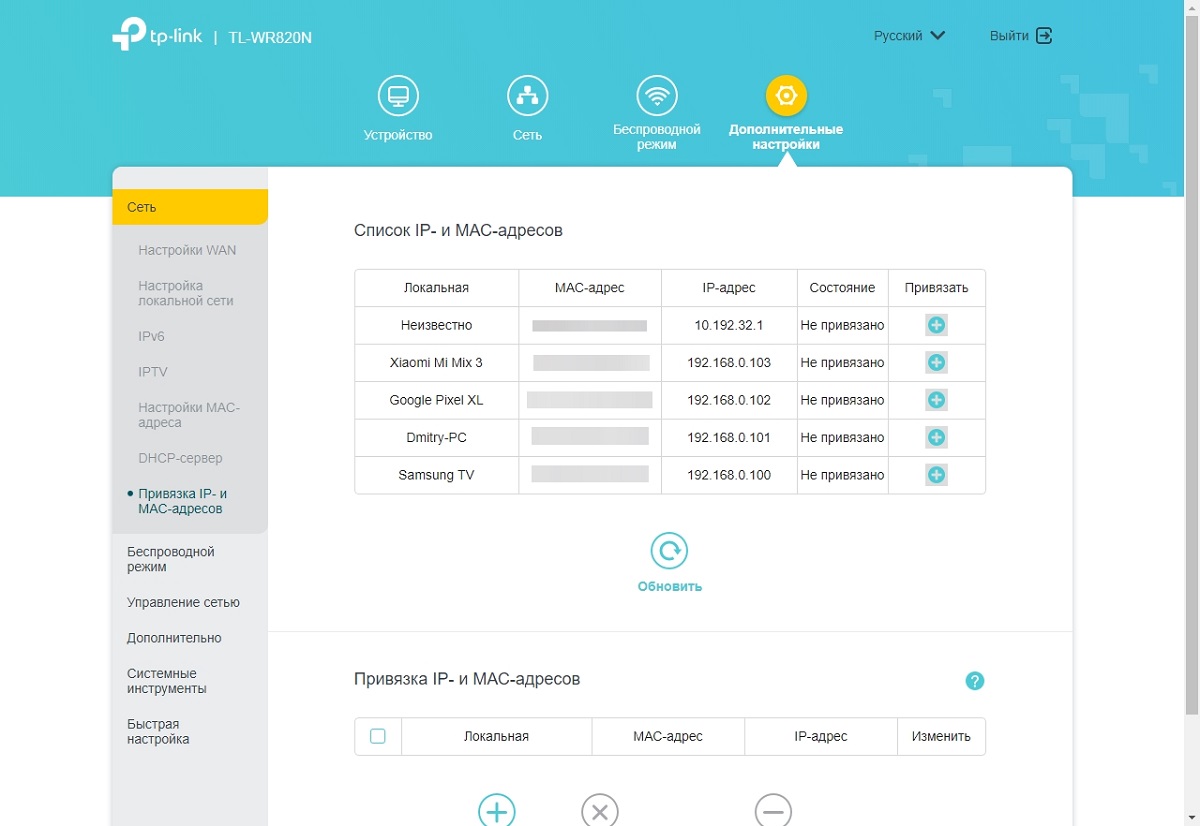Click the minus circle icon
Viewport: 1200px width, 826px height.
(x=773, y=811)
